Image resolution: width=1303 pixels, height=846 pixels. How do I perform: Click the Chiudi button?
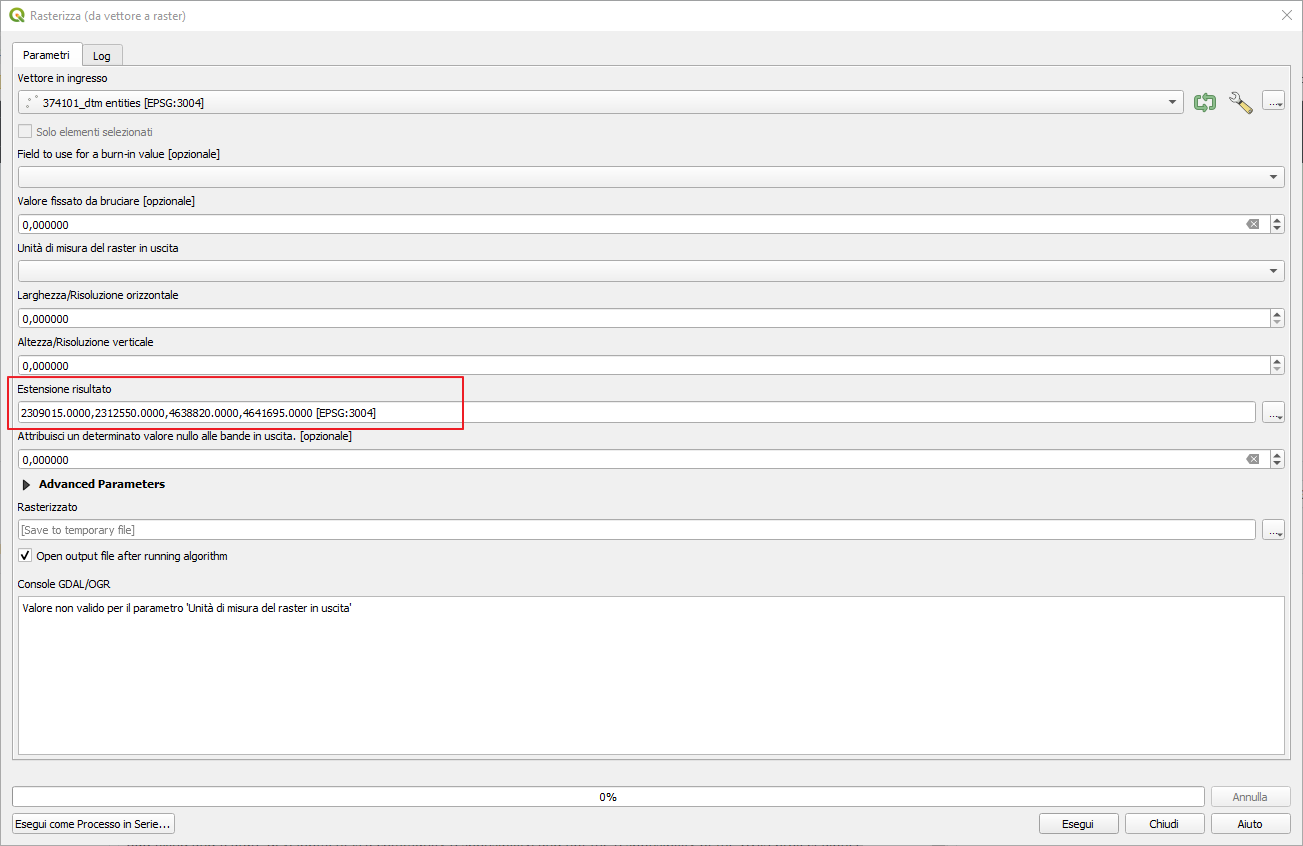click(1164, 824)
